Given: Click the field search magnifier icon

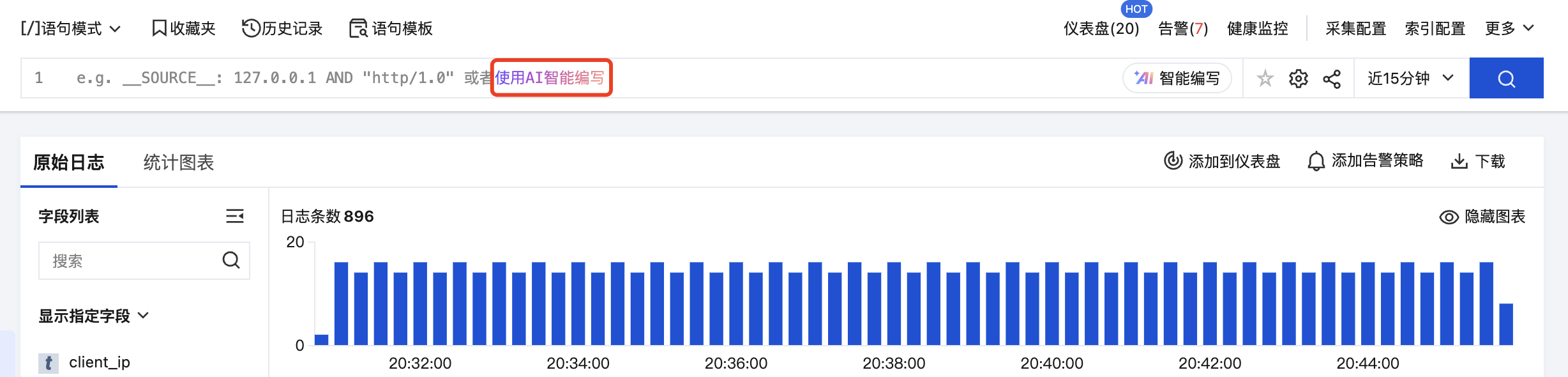Looking at the screenshot, I should 231,260.
